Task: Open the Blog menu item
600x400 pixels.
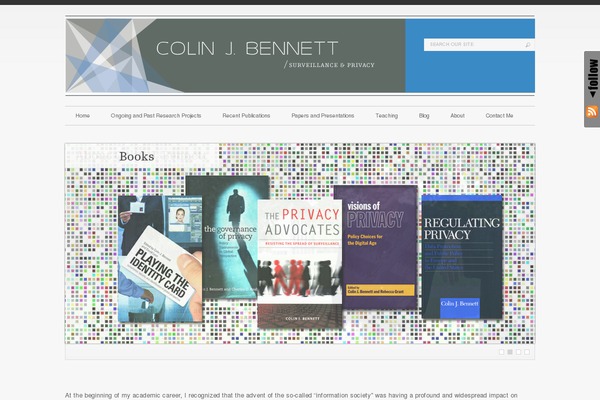Action: (x=424, y=116)
